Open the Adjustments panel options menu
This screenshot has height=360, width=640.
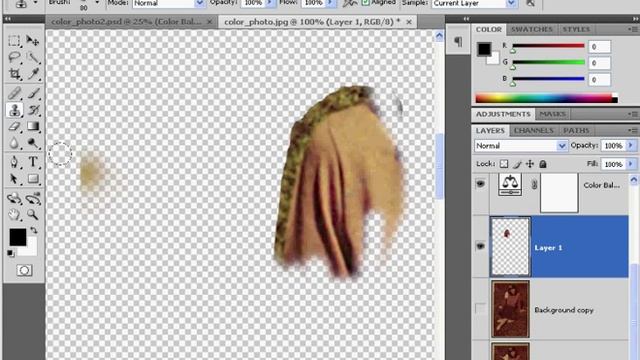[x=633, y=114]
